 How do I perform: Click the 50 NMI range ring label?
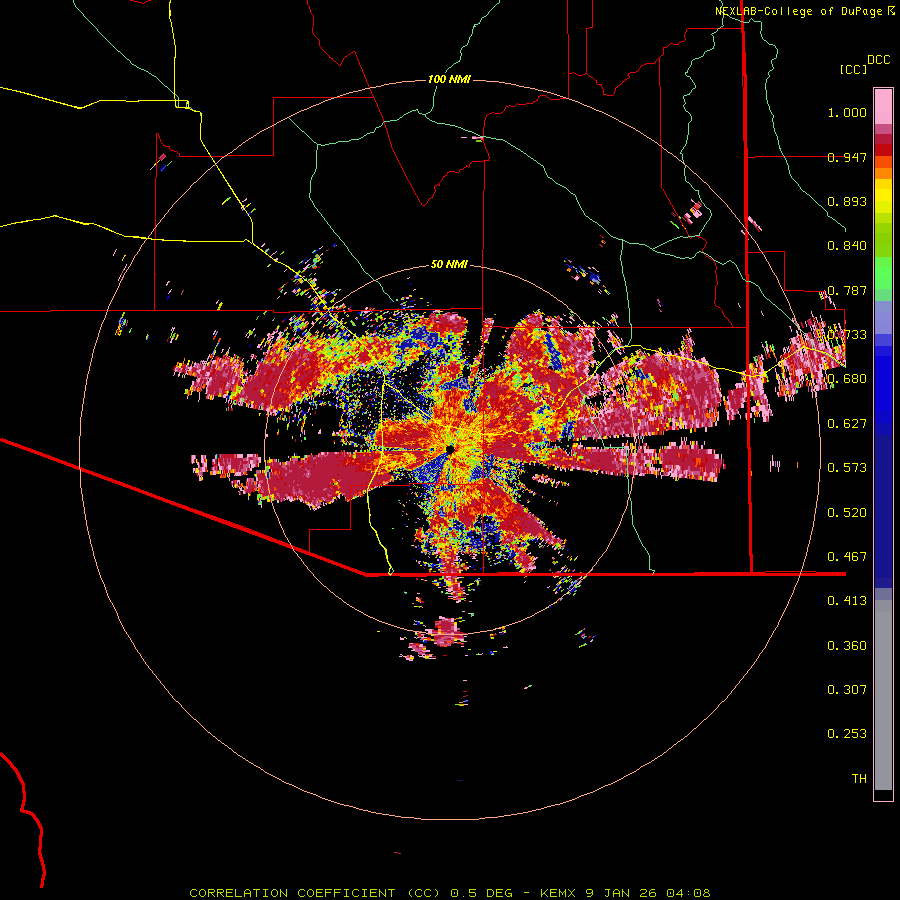[x=449, y=264]
